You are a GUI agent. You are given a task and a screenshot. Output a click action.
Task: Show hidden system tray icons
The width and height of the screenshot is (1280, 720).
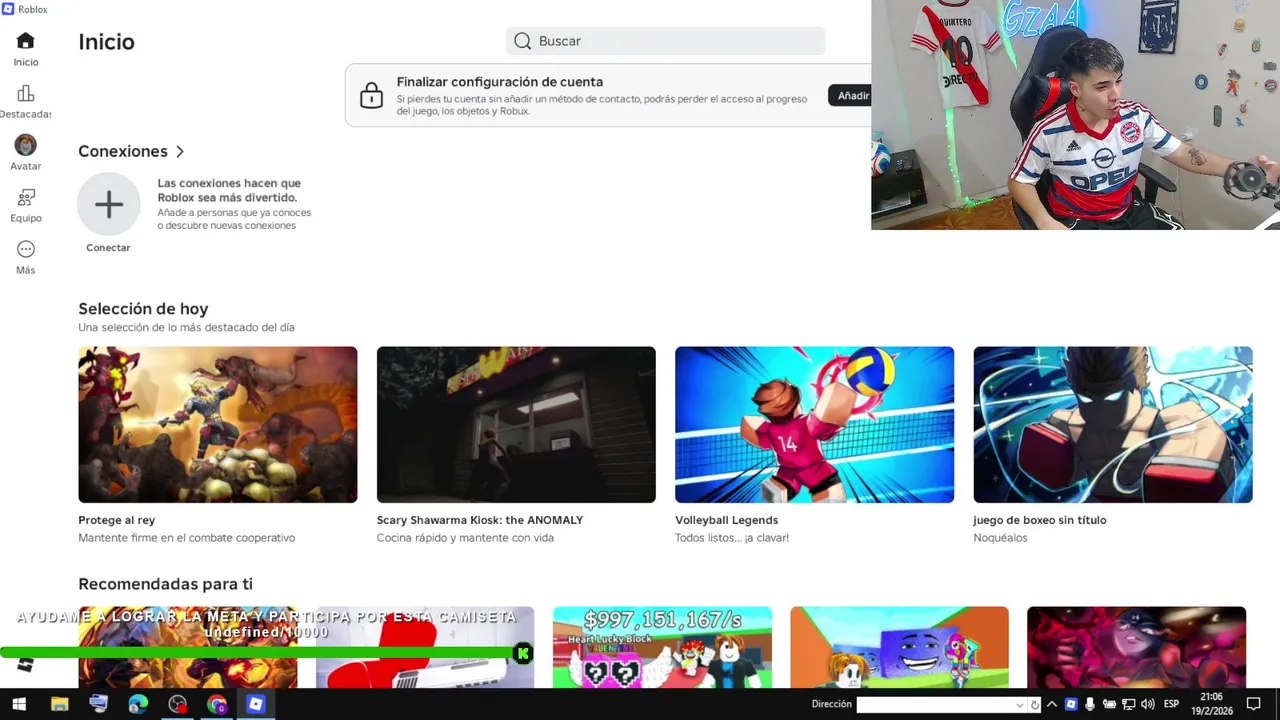[1052, 704]
